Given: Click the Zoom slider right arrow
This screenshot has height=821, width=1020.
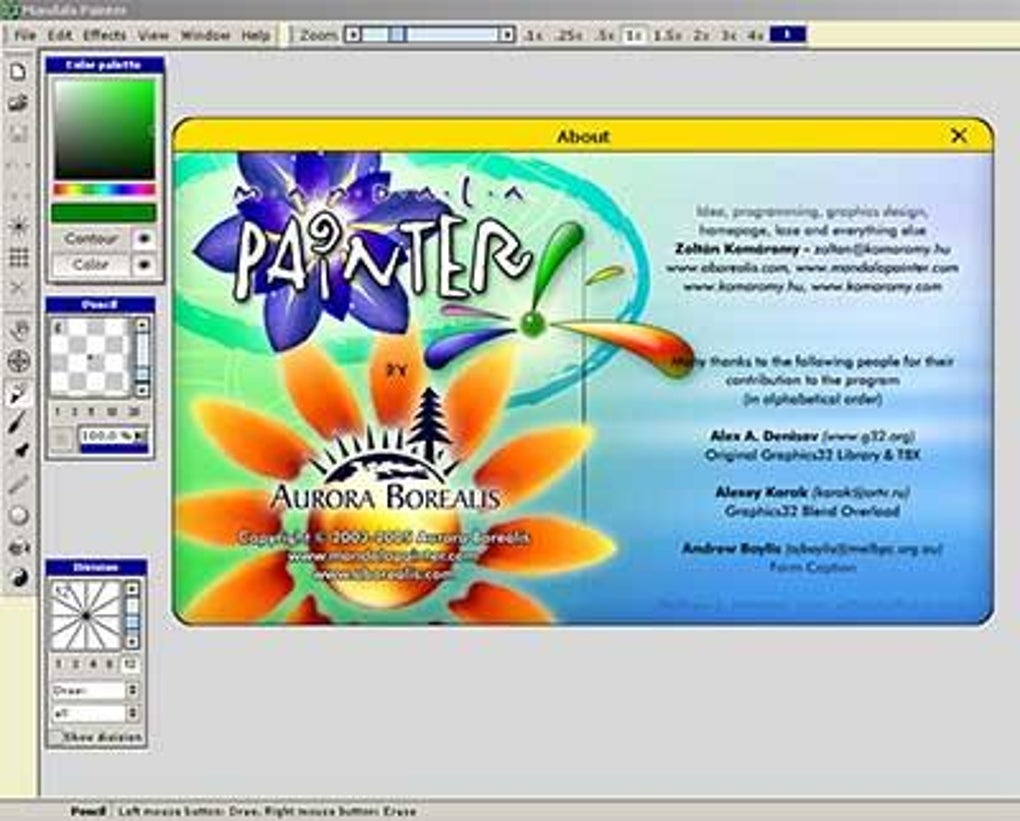Looking at the screenshot, I should point(507,34).
